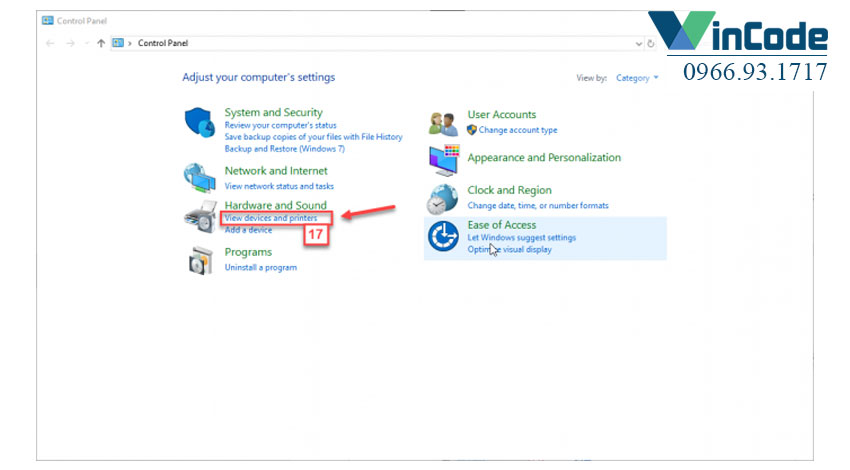The width and height of the screenshot is (850, 470).
Task: Click Let Windows suggest settings link
Action: click(x=521, y=238)
